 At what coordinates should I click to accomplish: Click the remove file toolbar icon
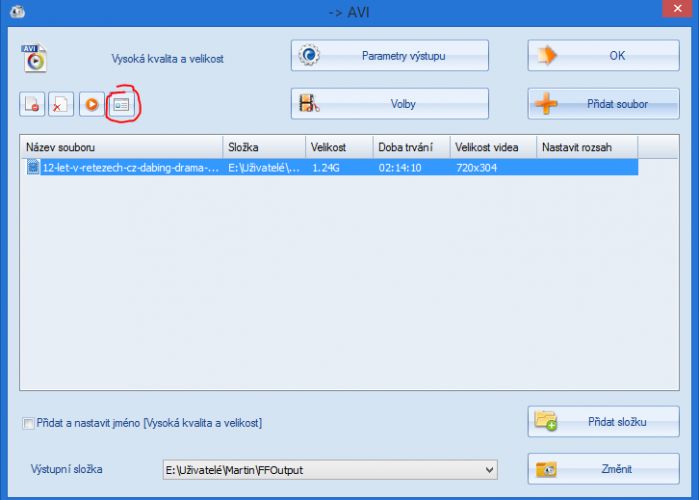32,104
